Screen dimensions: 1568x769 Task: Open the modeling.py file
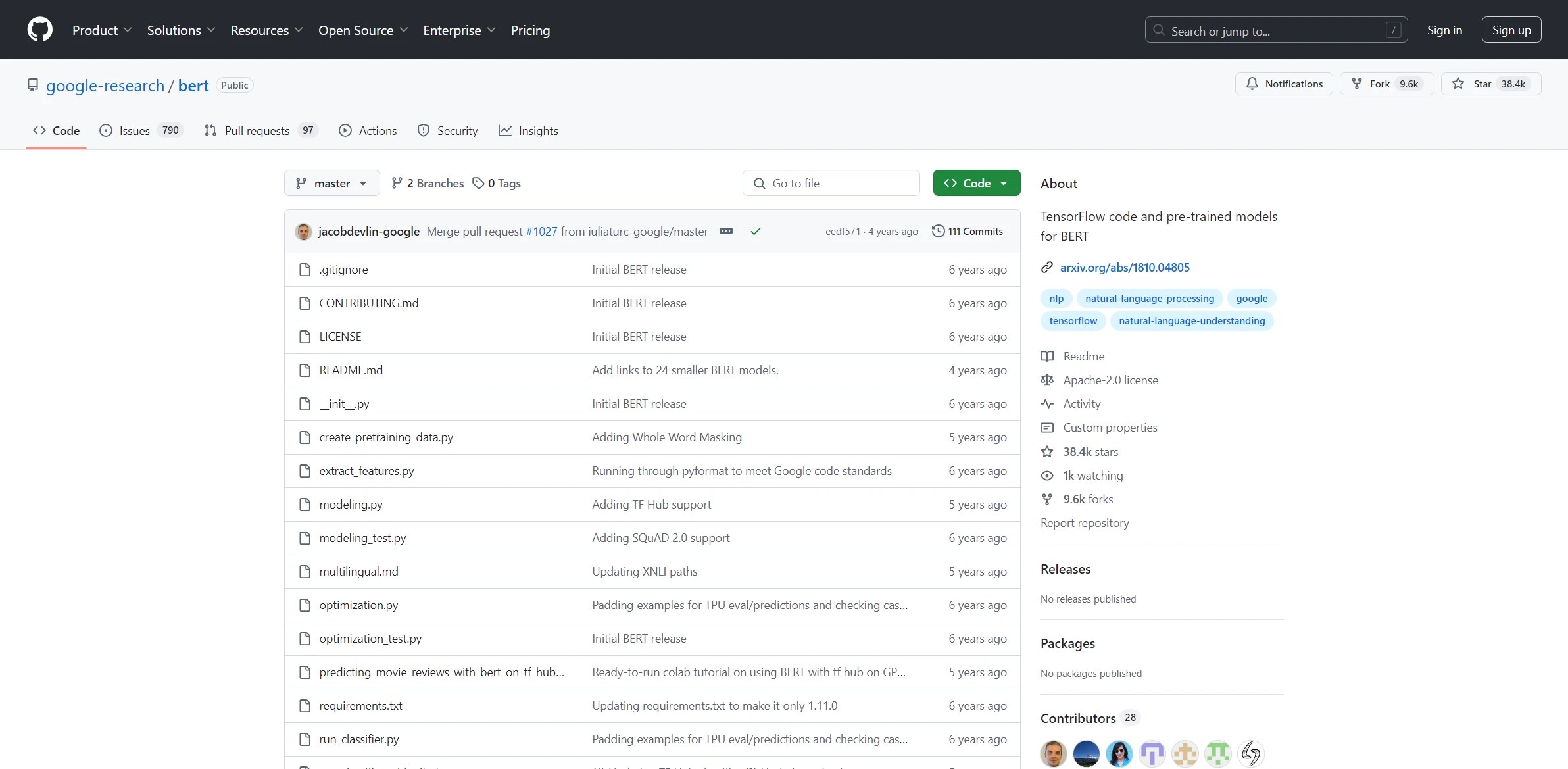tap(351, 504)
